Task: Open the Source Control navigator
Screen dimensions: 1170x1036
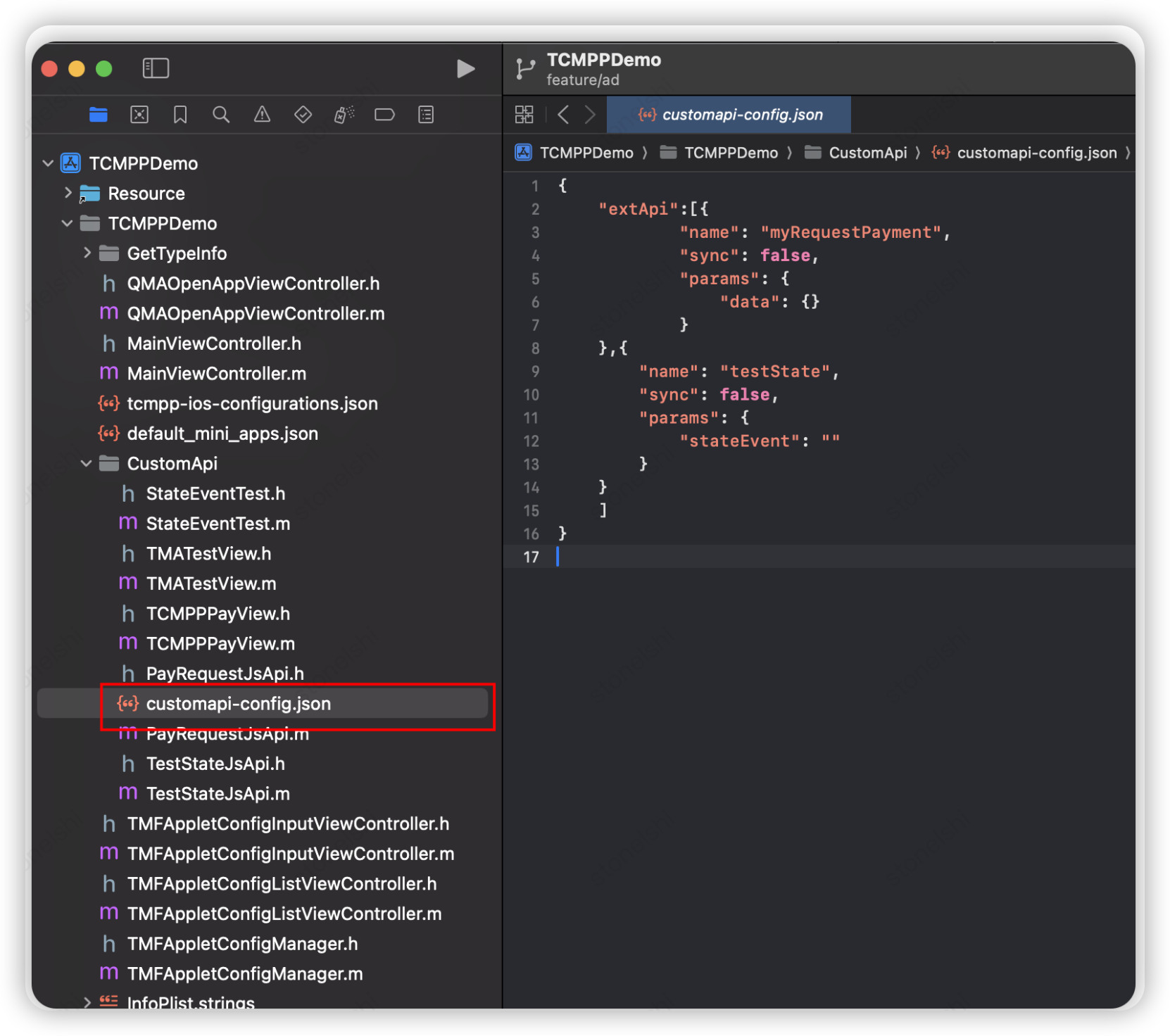Action: coord(139,115)
